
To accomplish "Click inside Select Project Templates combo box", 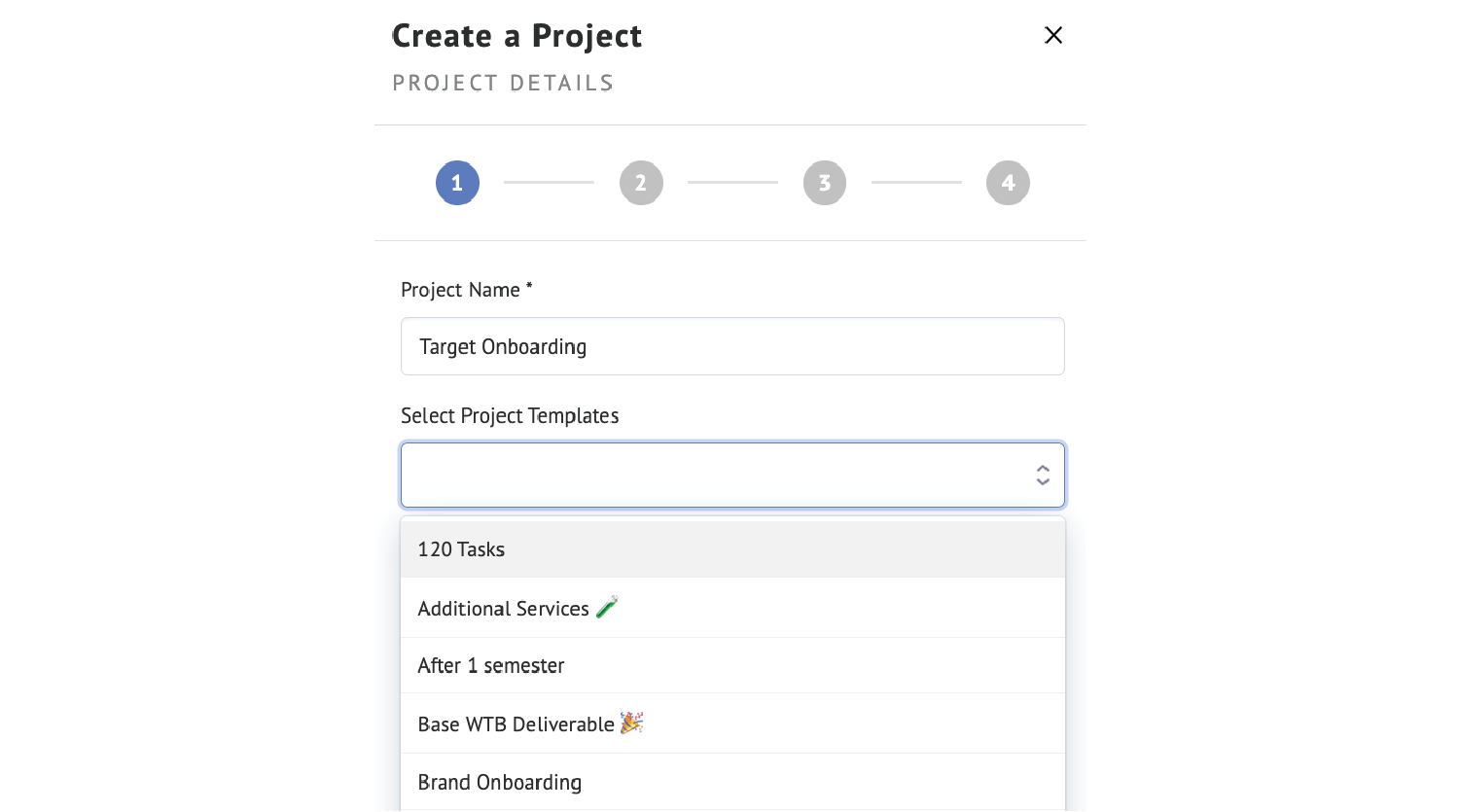I will tap(732, 475).
